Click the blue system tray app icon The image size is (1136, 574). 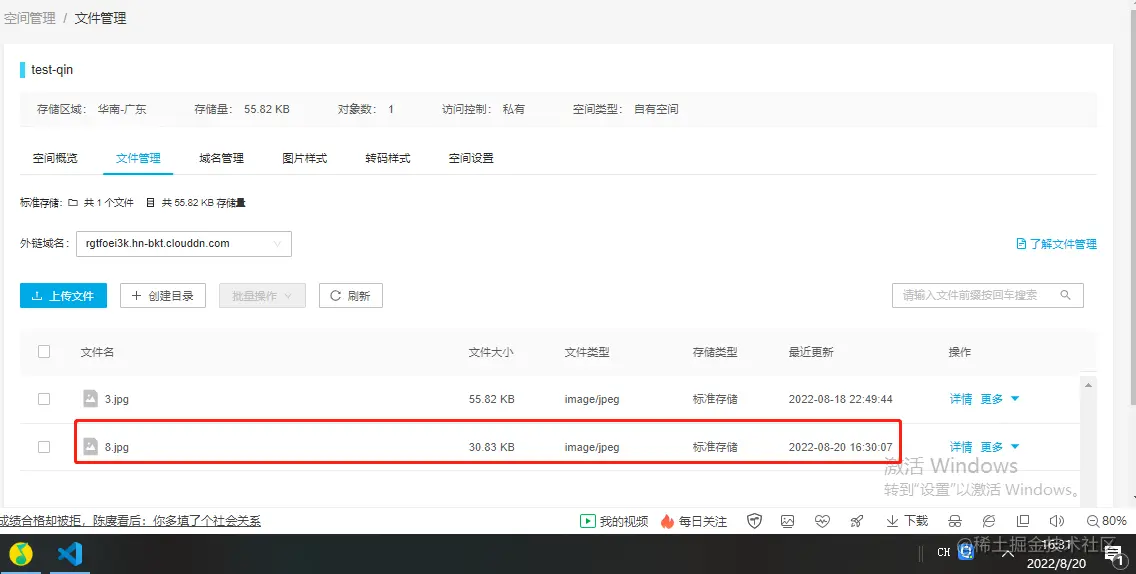966,552
